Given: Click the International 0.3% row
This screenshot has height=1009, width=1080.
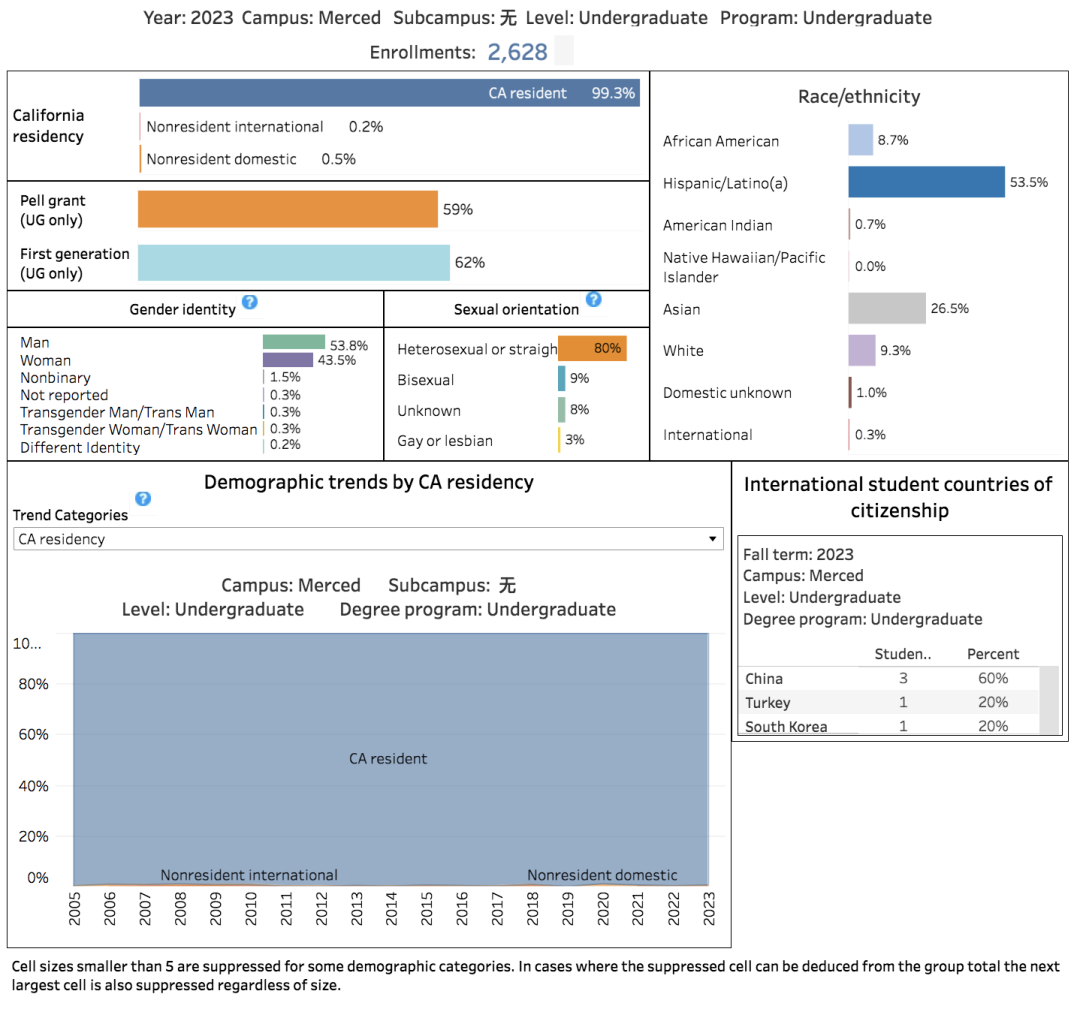Looking at the screenshot, I should pyautogui.click(x=775, y=435).
